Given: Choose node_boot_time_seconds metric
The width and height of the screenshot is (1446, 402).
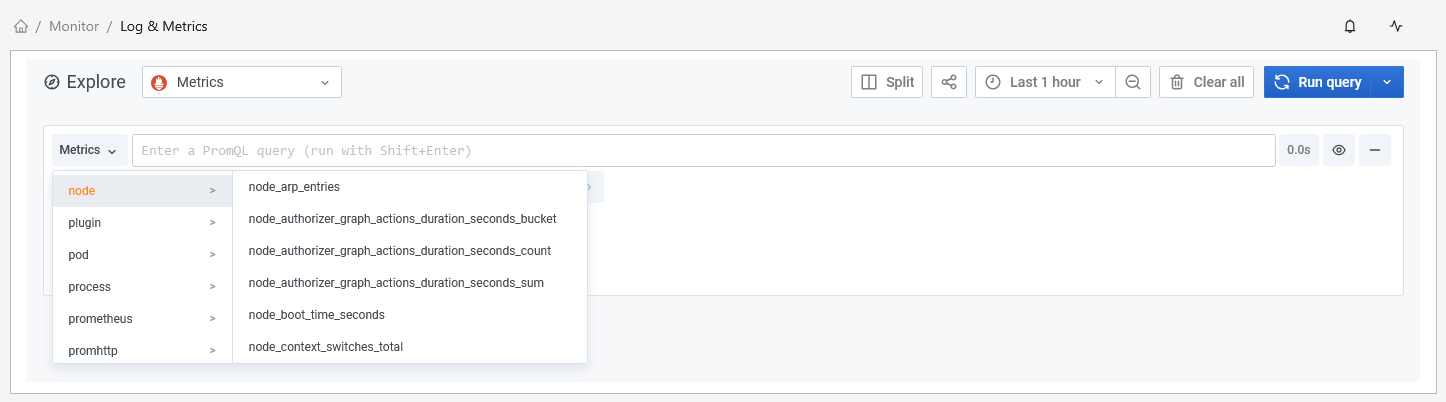Looking at the screenshot, I should click(316, 315).
